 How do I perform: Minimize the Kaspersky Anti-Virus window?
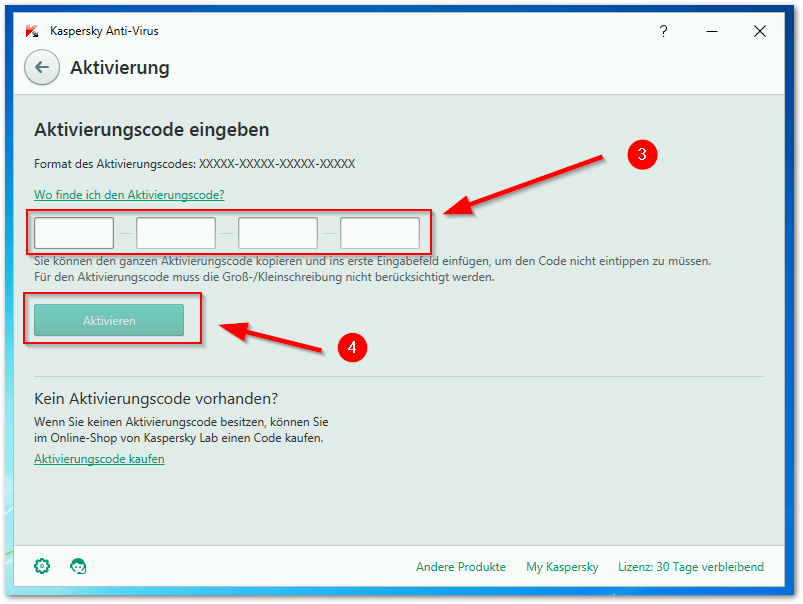point(712,31)
